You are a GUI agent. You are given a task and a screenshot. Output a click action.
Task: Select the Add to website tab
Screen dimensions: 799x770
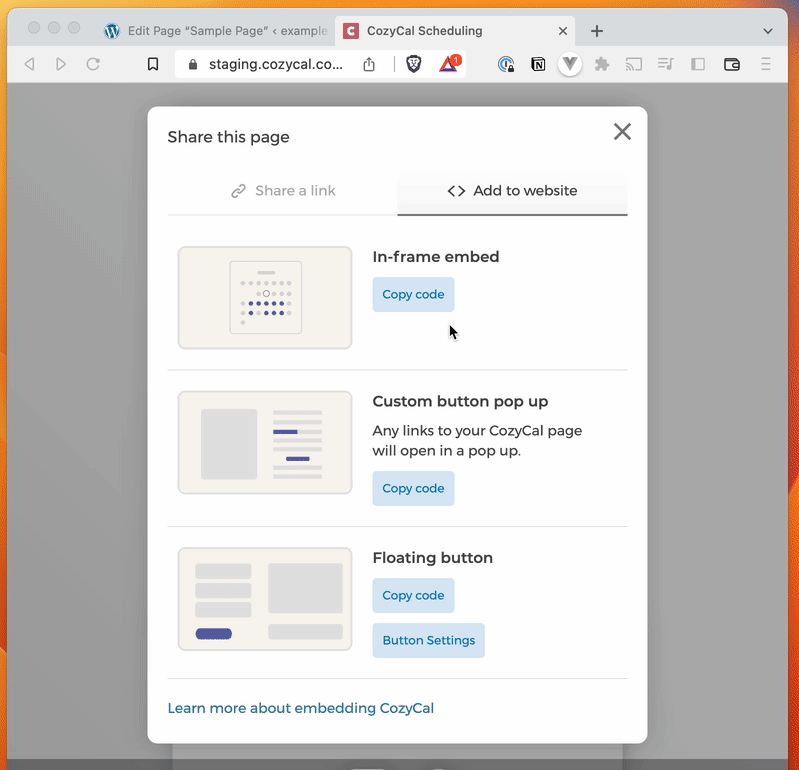point(512,191)
